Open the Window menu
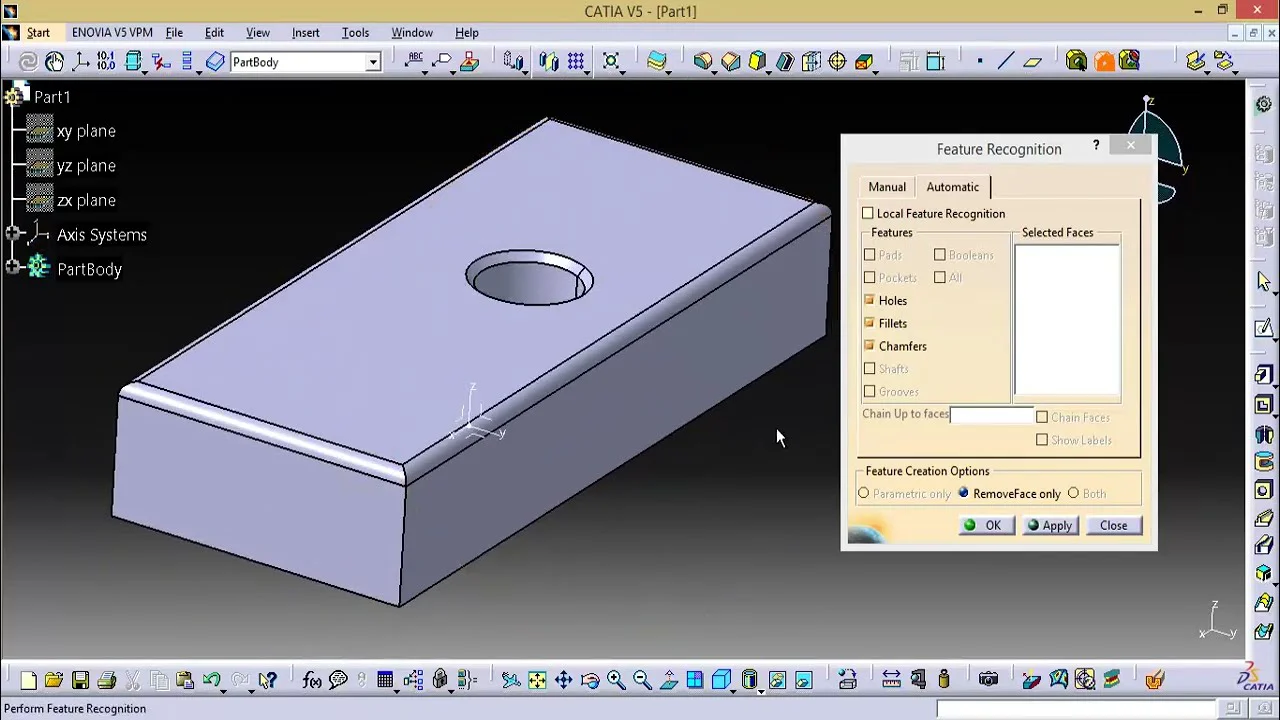The image size is (1280, 720). [412, 32]
